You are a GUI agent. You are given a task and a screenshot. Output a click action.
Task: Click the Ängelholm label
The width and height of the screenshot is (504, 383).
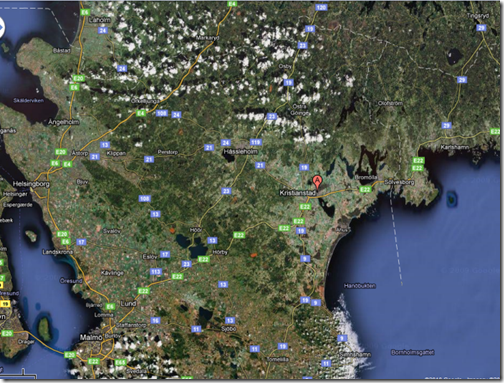click(x=64, y=122)
